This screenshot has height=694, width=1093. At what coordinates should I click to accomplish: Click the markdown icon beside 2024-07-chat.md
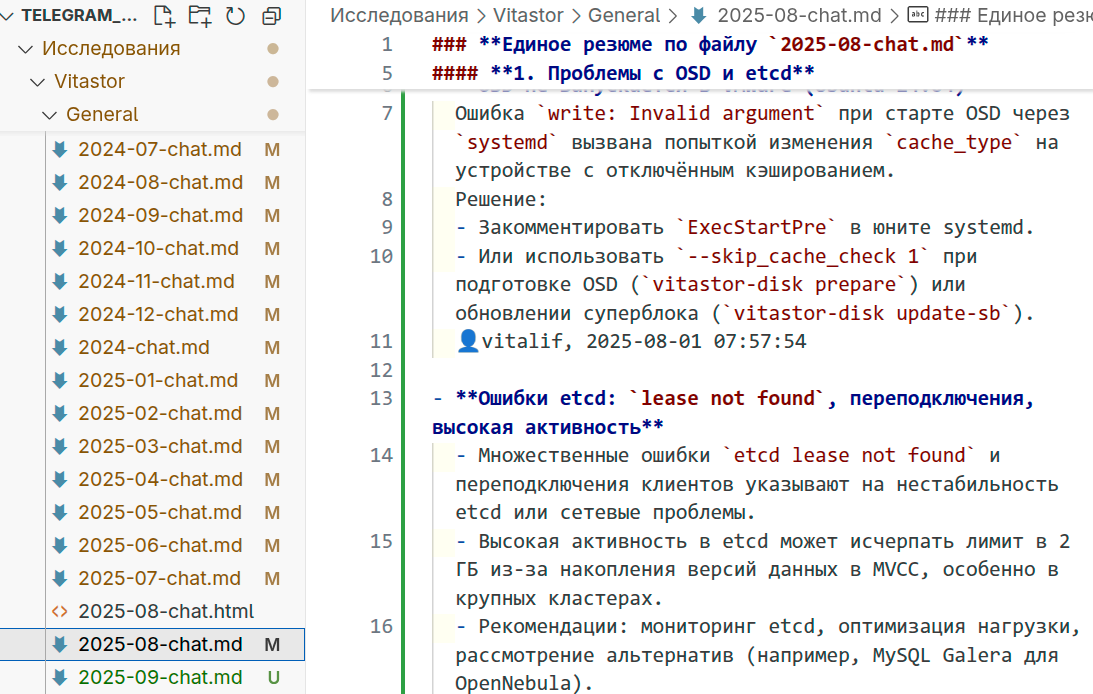60,150
